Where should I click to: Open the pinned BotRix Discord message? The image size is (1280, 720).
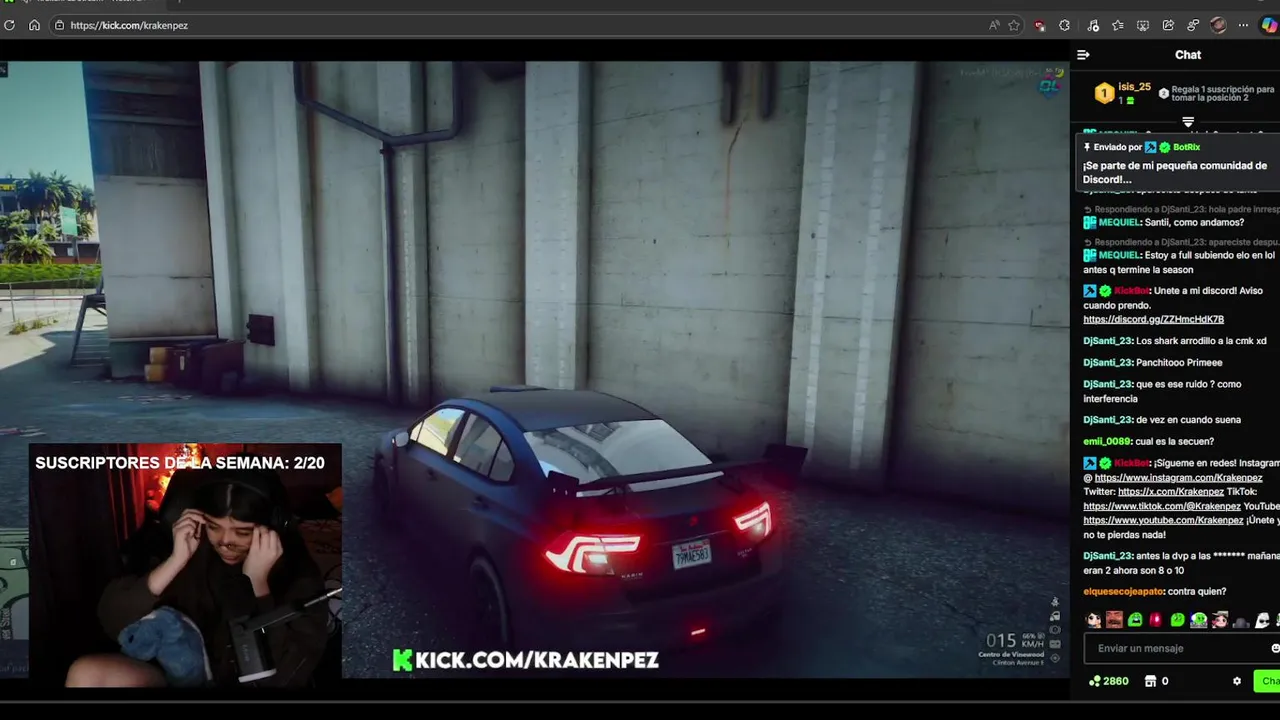click(x=1180, y=163)
